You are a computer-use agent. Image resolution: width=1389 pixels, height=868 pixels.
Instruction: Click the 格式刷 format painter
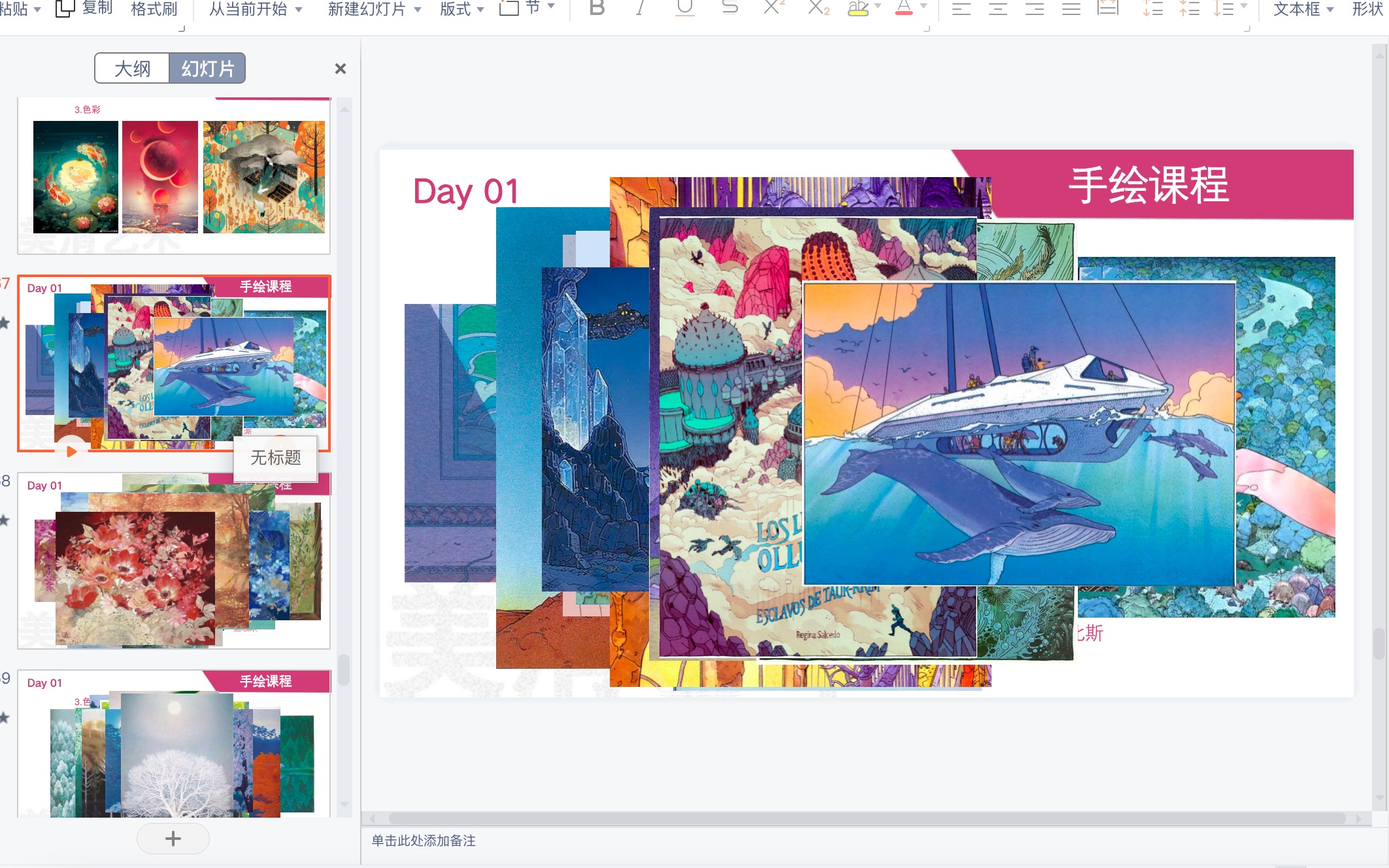click(x=154, y=9)
